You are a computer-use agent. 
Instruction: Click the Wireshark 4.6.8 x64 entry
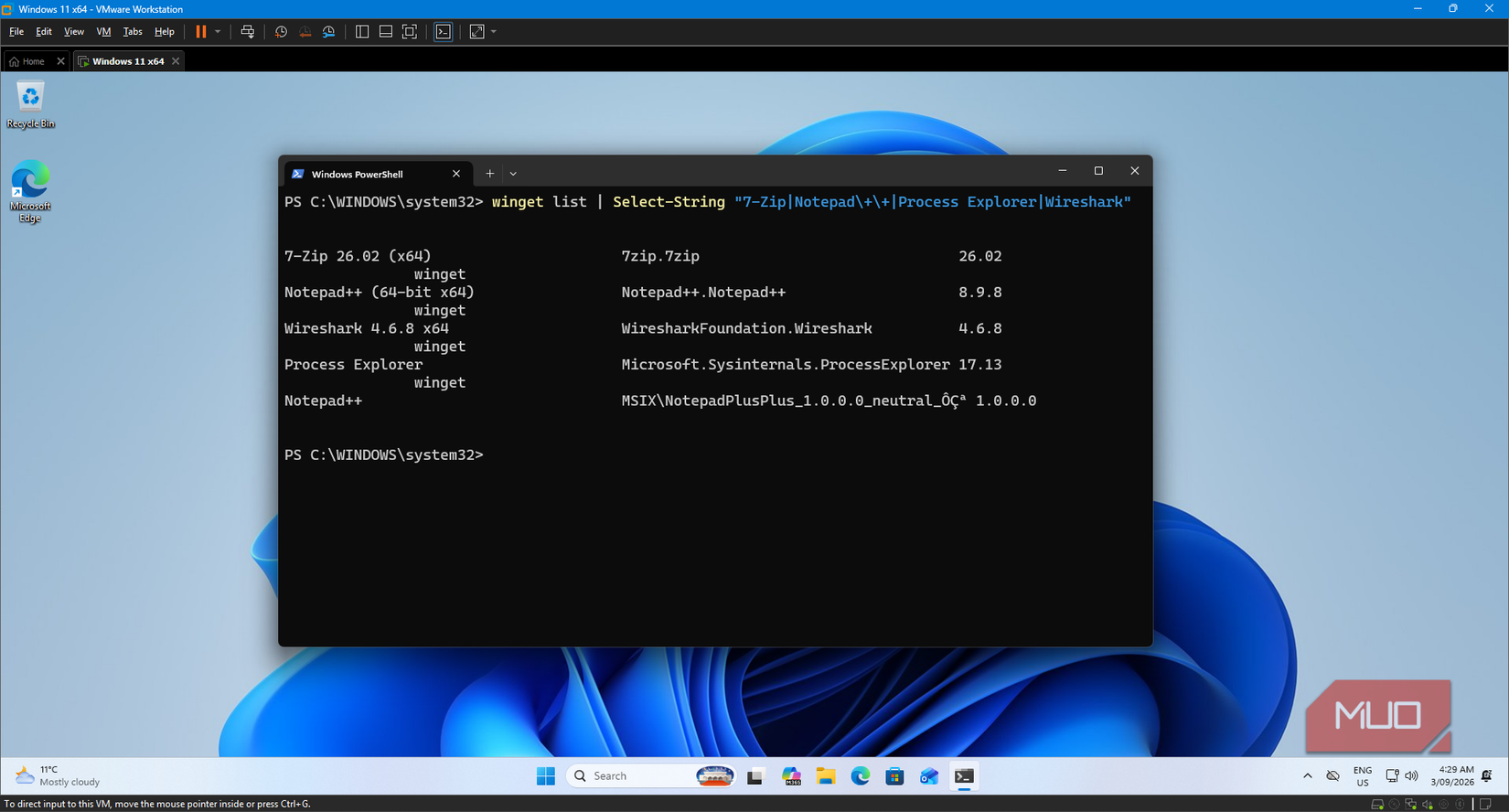point(367,328)
